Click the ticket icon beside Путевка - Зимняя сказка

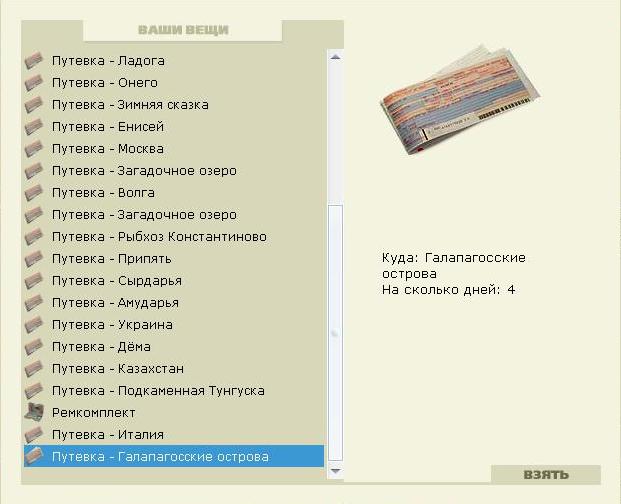click(x=34, y=105)
